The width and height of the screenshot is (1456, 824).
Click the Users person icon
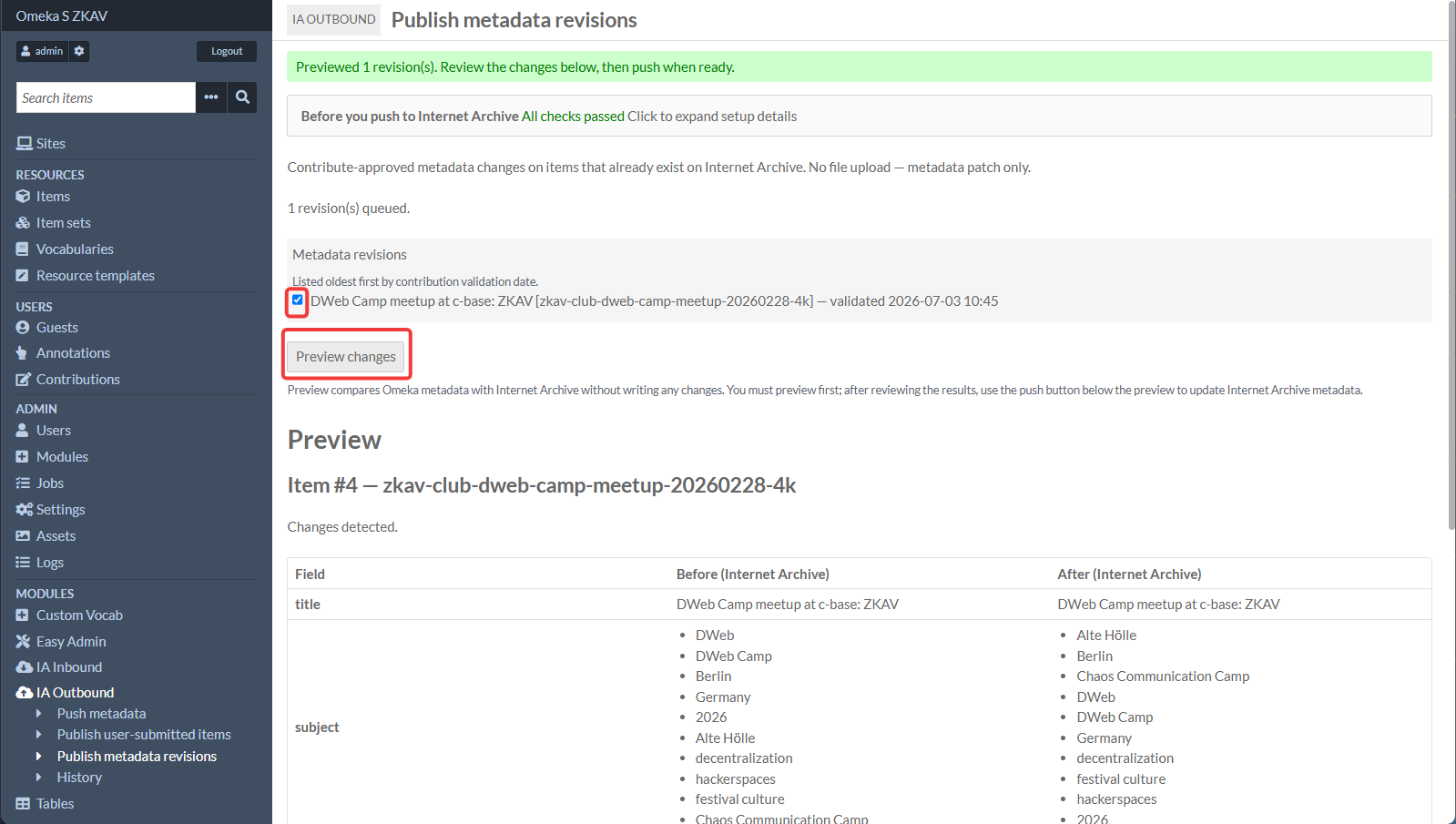tap(23, 430)
